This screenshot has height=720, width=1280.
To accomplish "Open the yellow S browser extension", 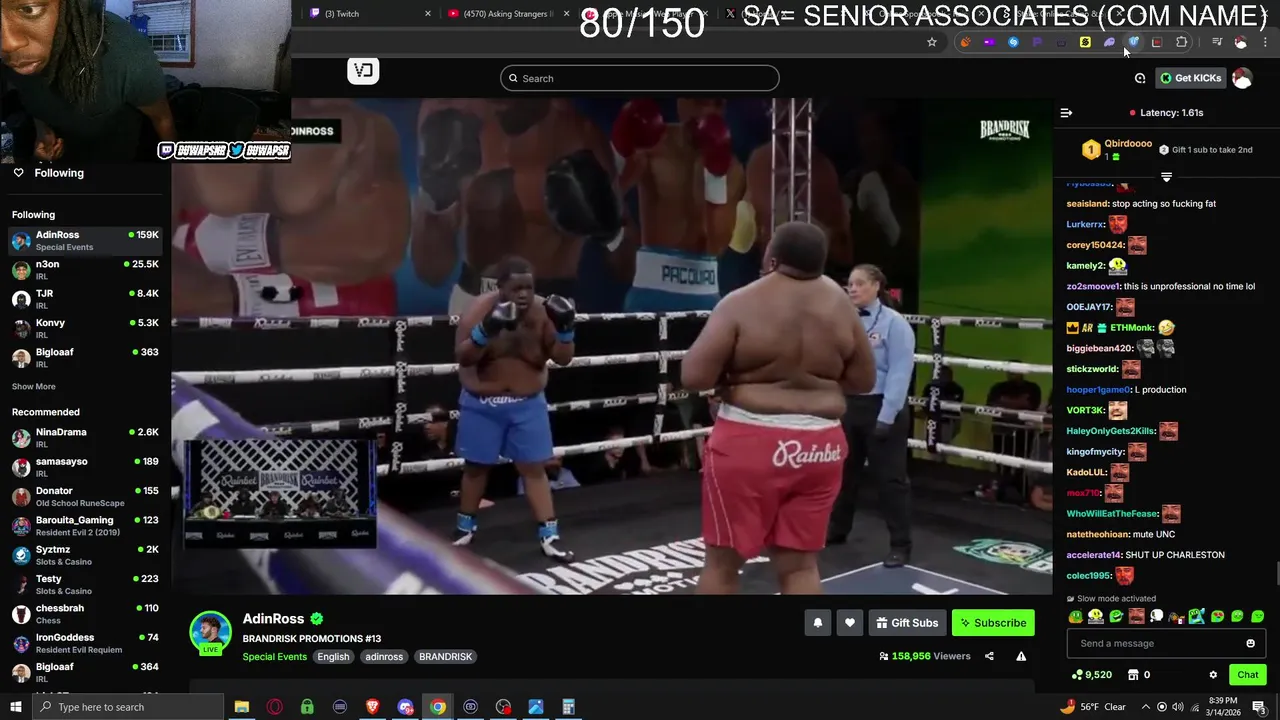I will (x=1085, y=42).
